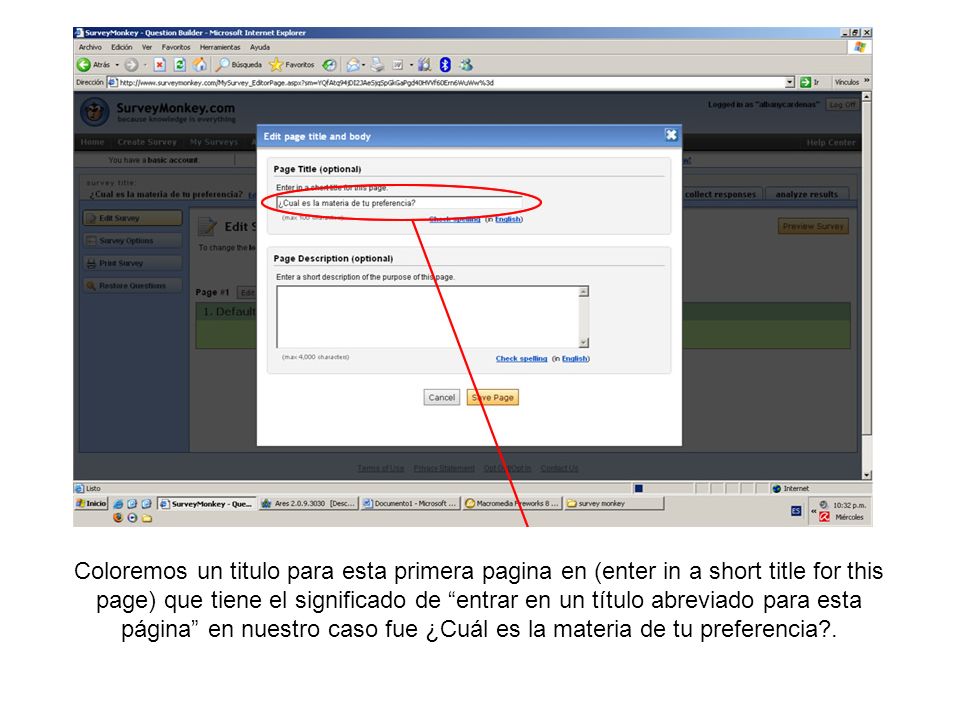Click the Research books toolbar icon
This screenshot has width=960, height=720.
[424, 64]
